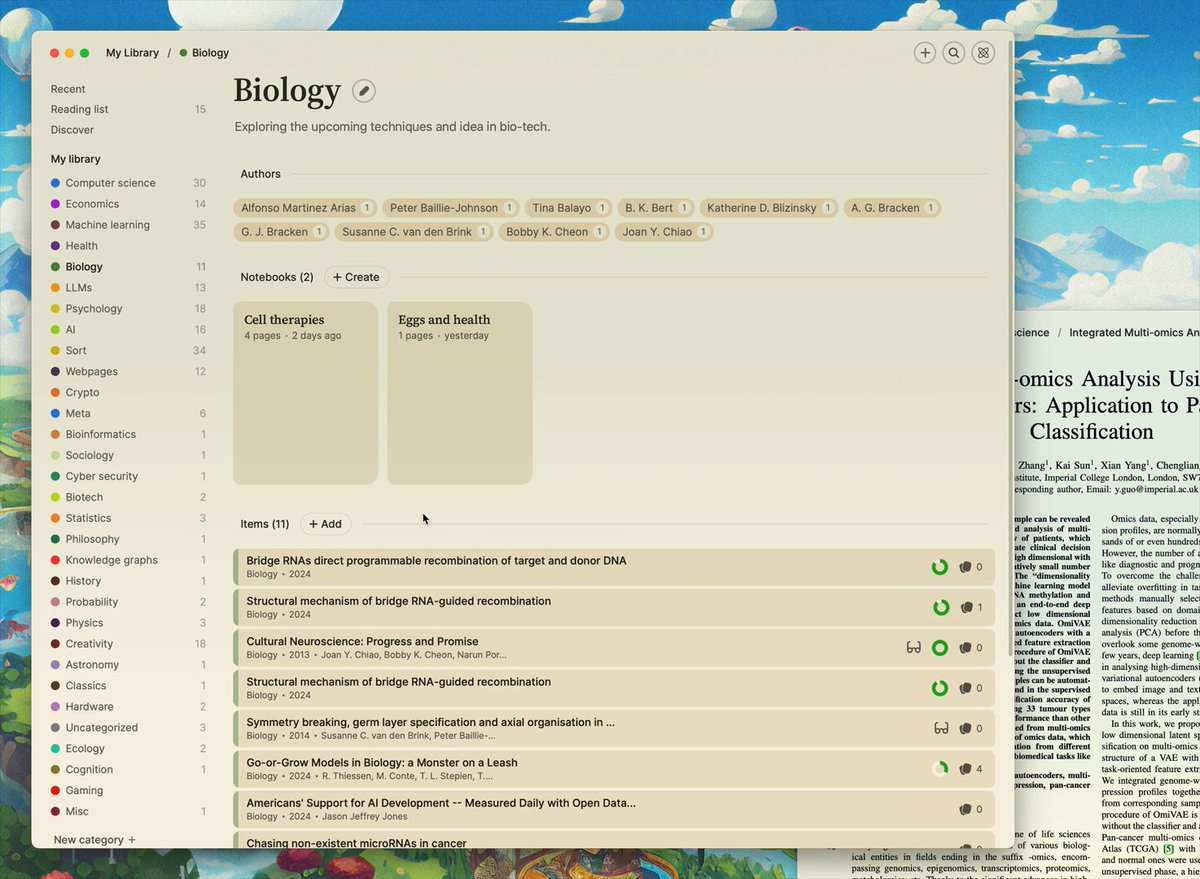Filter by author Peter Baillie-Johnson

[450, 208]
